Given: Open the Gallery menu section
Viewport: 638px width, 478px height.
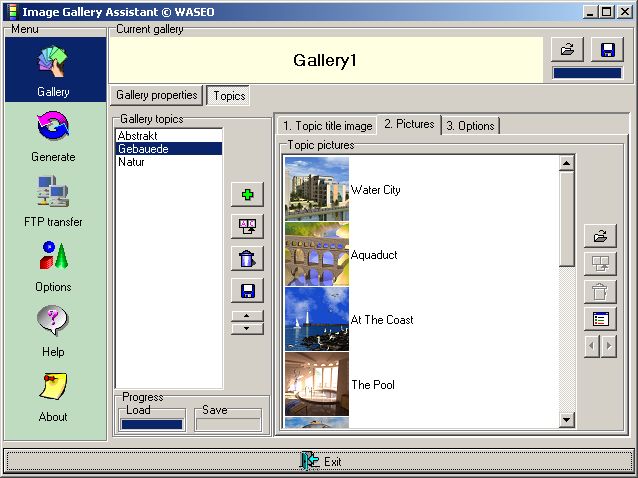Looking at the screenshot, I should point(55,70).
